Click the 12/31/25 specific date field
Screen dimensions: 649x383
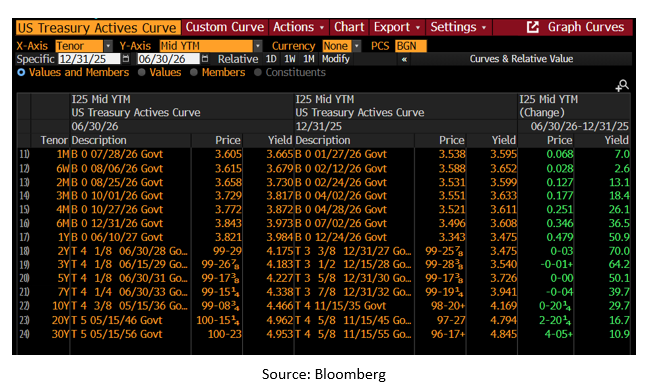click(x=89, y=59)
